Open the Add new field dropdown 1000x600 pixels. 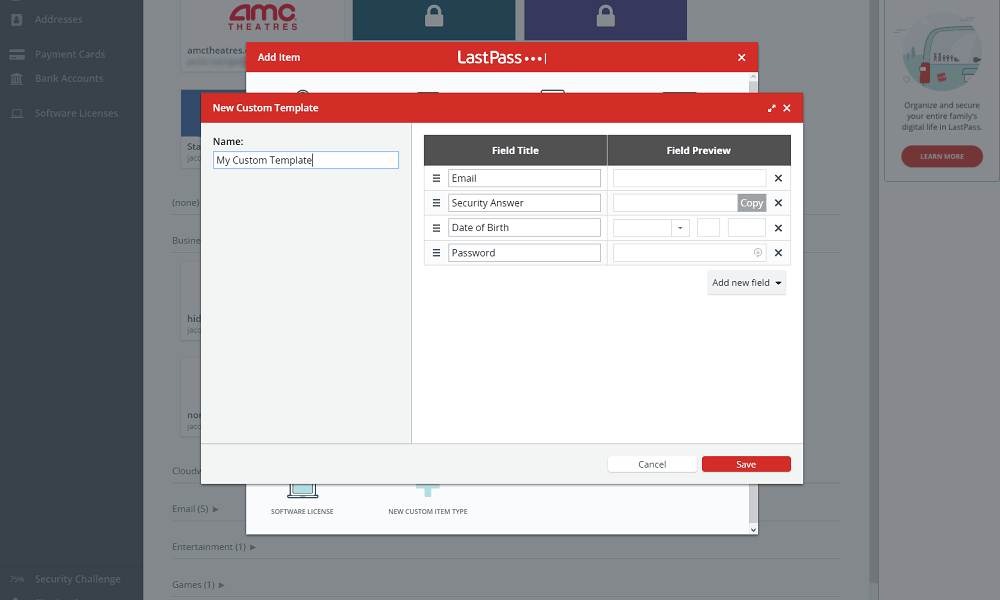coord(746,282)
